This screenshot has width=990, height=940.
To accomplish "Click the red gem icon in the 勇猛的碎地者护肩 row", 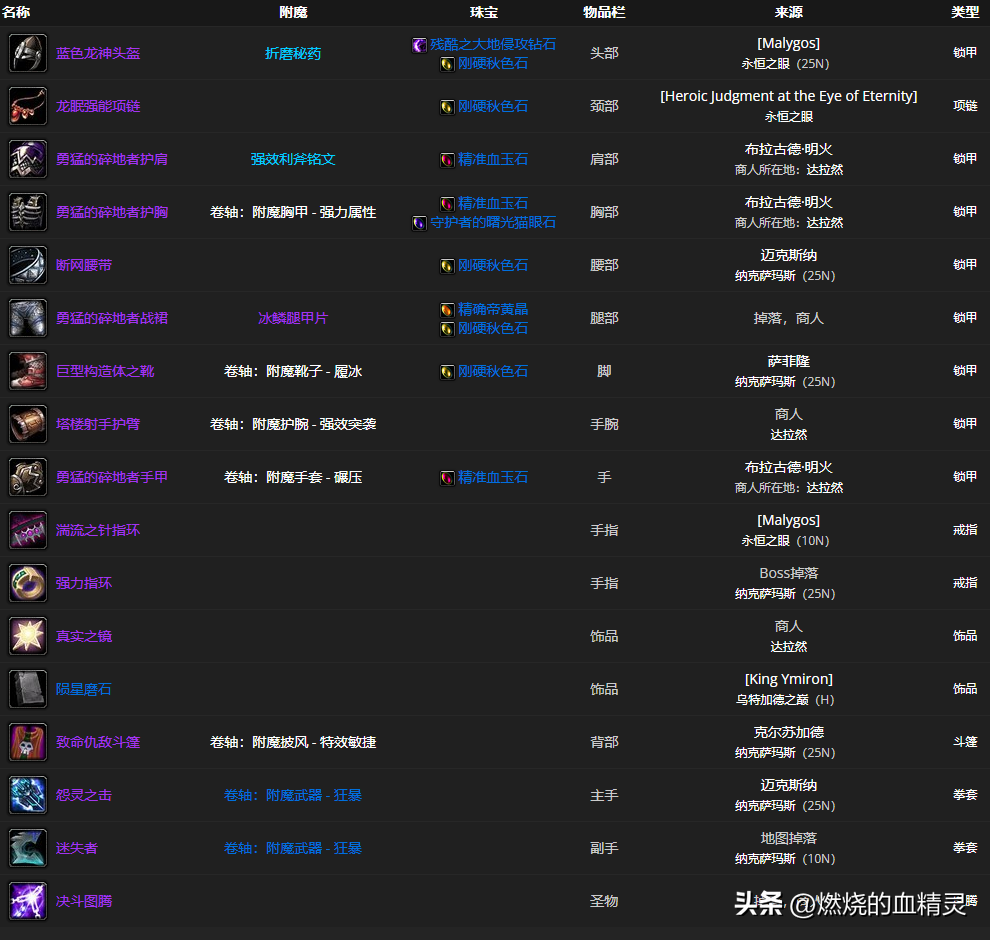I will 447,160.
